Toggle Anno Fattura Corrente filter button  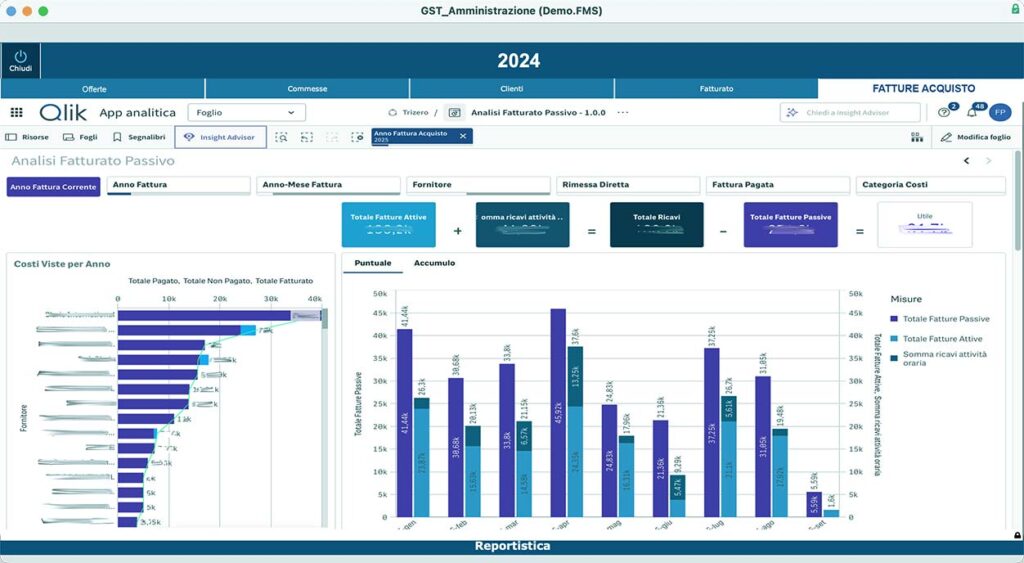[x=54, y=187]
